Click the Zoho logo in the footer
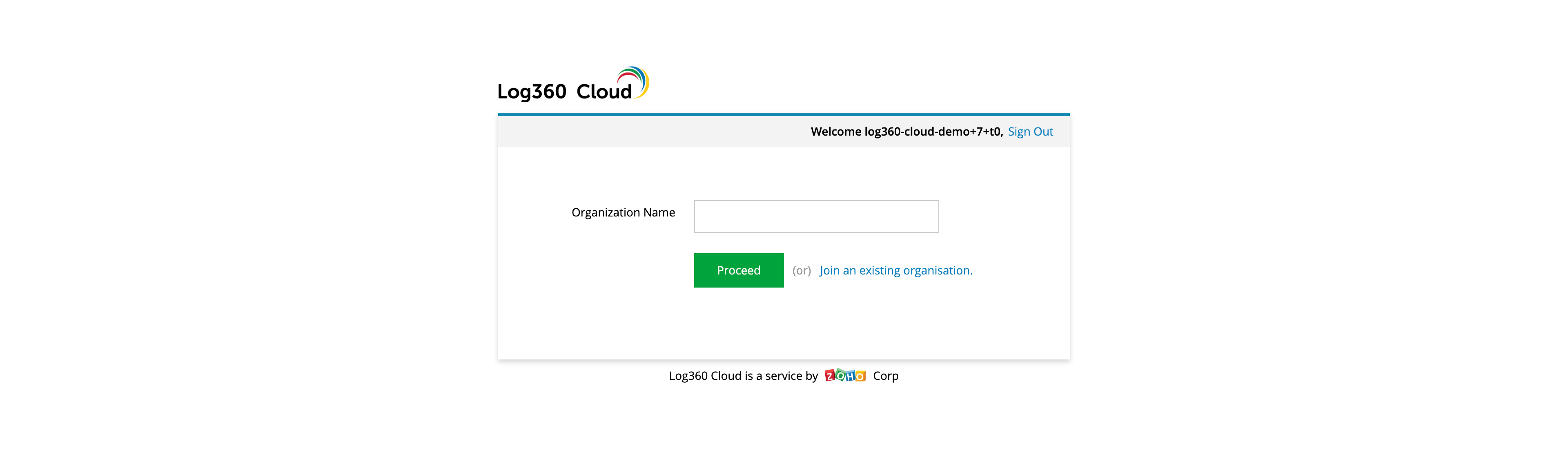The height and width of the screenshot is (473, 1568). click(845, 376)
